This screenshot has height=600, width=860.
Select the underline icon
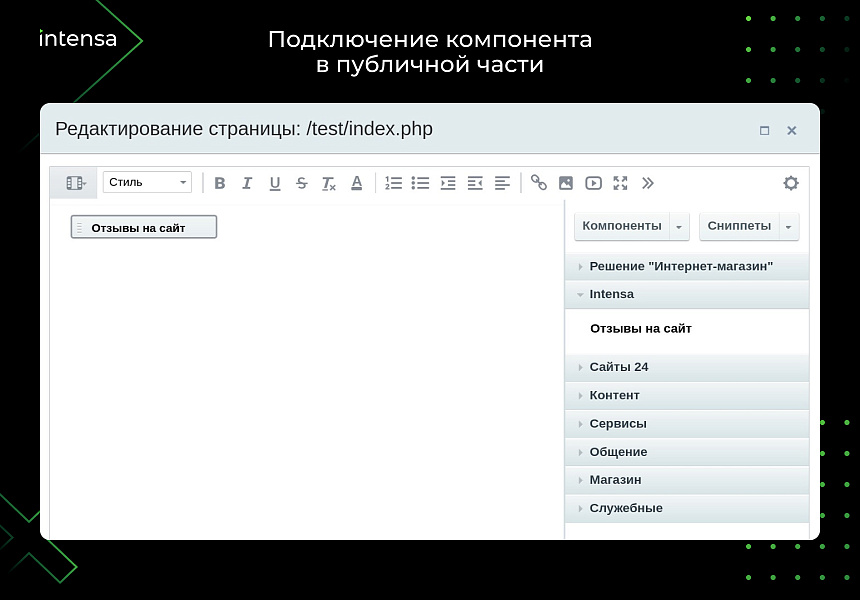click(273, 183)
